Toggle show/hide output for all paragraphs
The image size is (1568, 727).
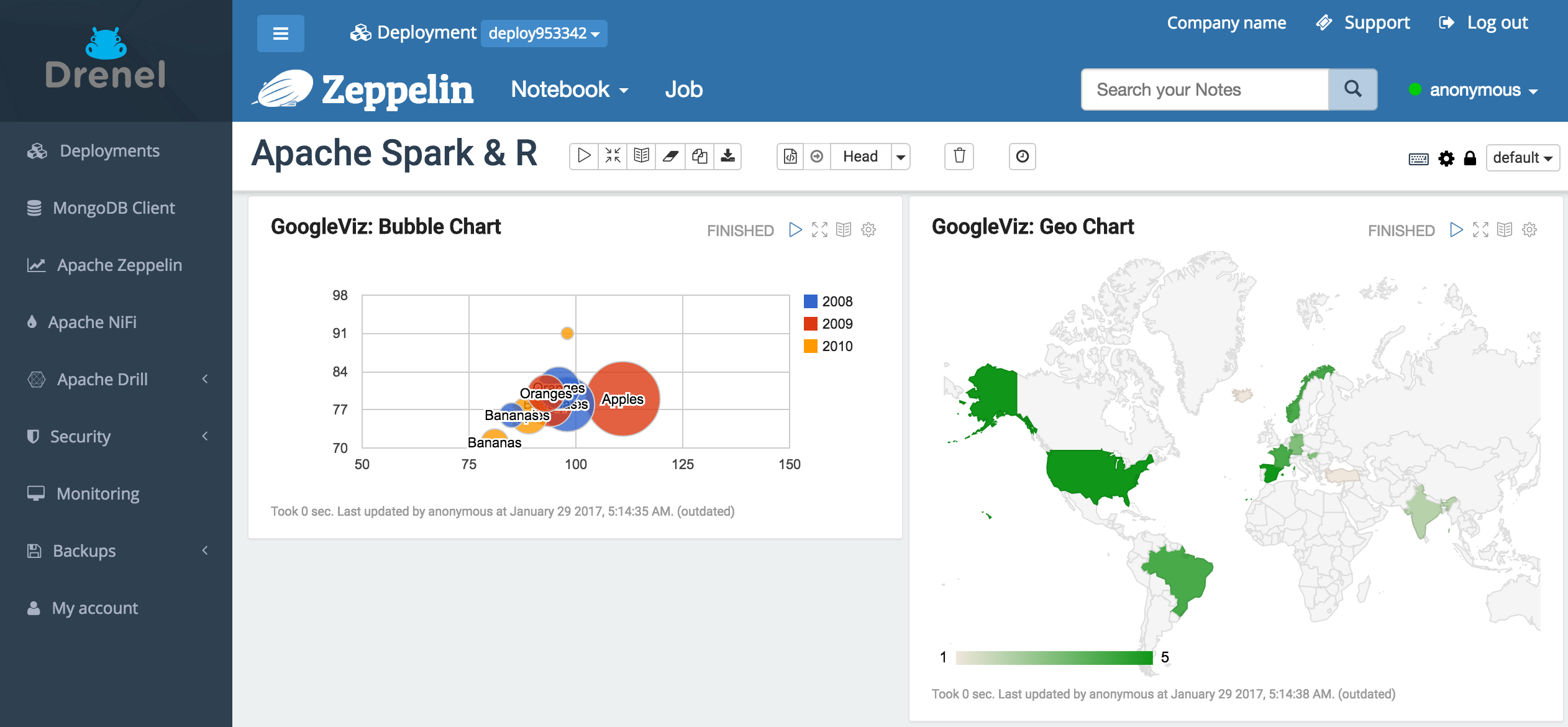(x=641, y=156)
